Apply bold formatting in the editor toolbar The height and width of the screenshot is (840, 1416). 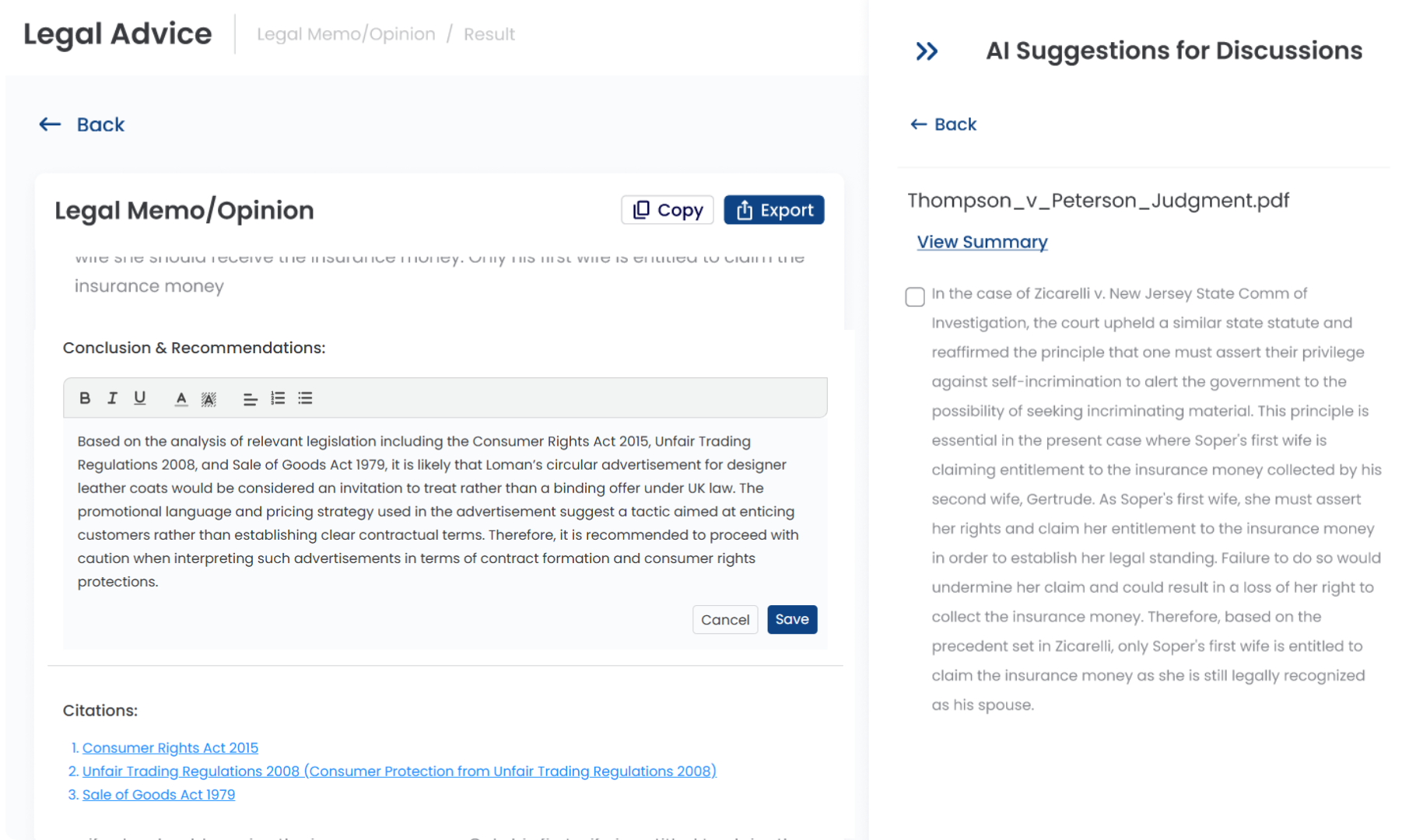[x=85, y=398]
